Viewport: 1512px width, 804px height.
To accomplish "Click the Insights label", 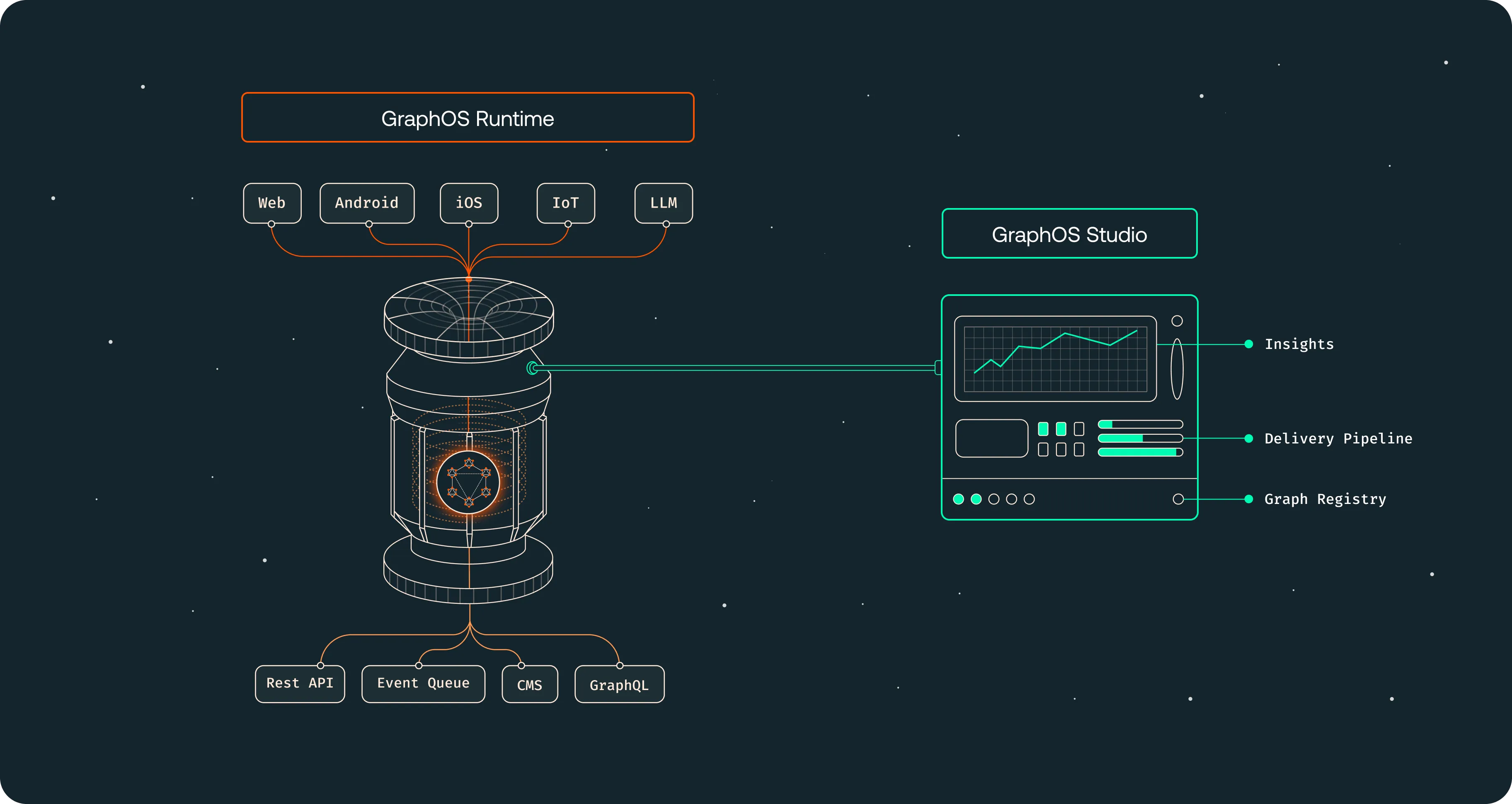I will [1299, 344].
